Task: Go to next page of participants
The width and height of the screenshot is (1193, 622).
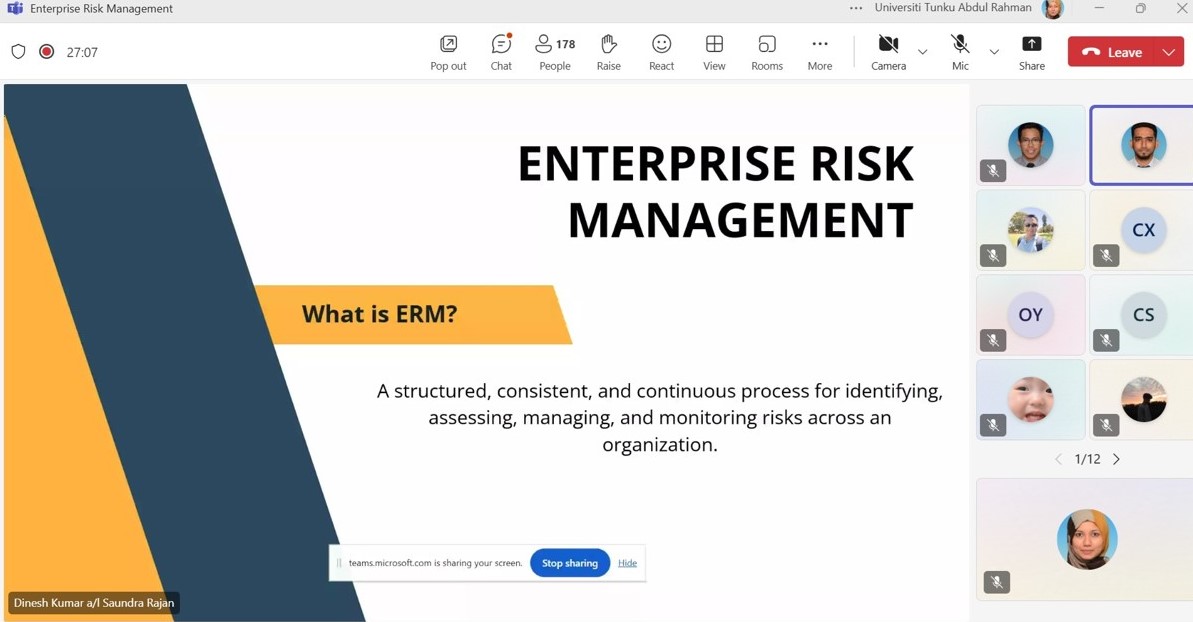Action: pos(1117,459)
